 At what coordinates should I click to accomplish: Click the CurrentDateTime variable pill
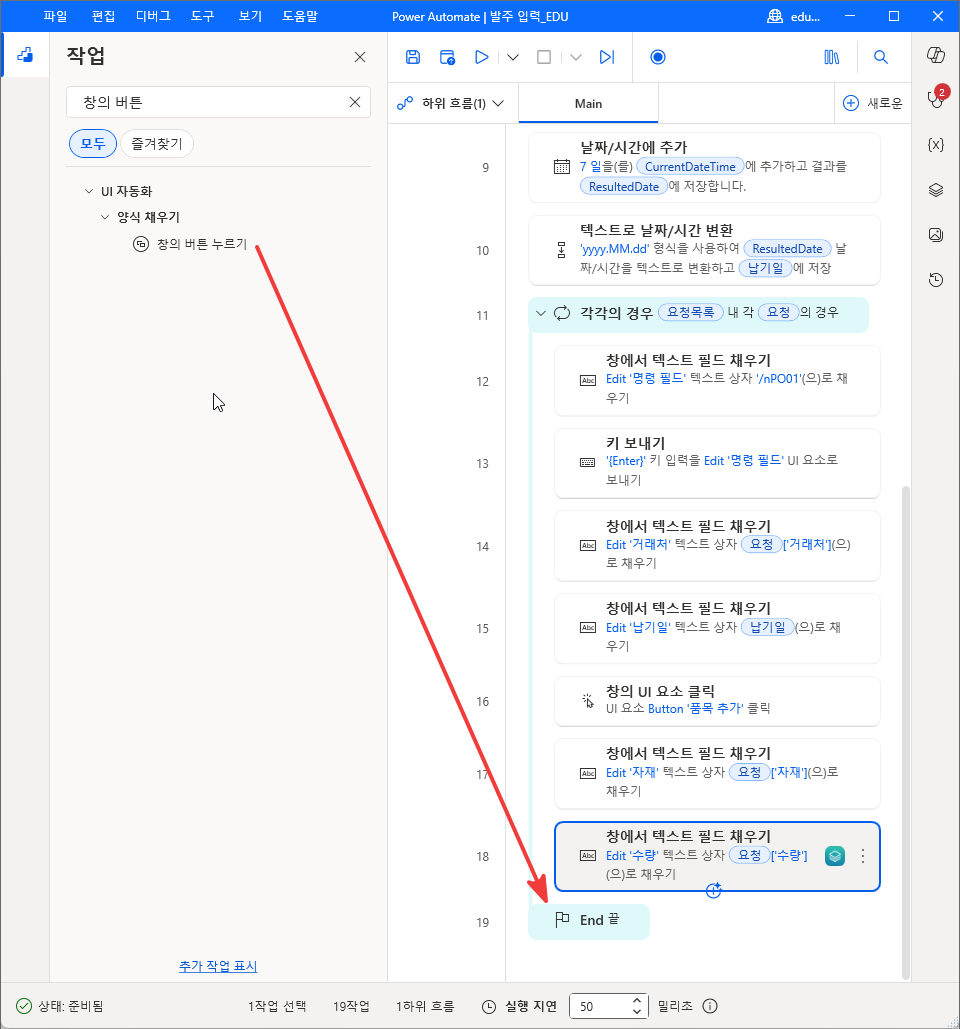tap(690, 167)
